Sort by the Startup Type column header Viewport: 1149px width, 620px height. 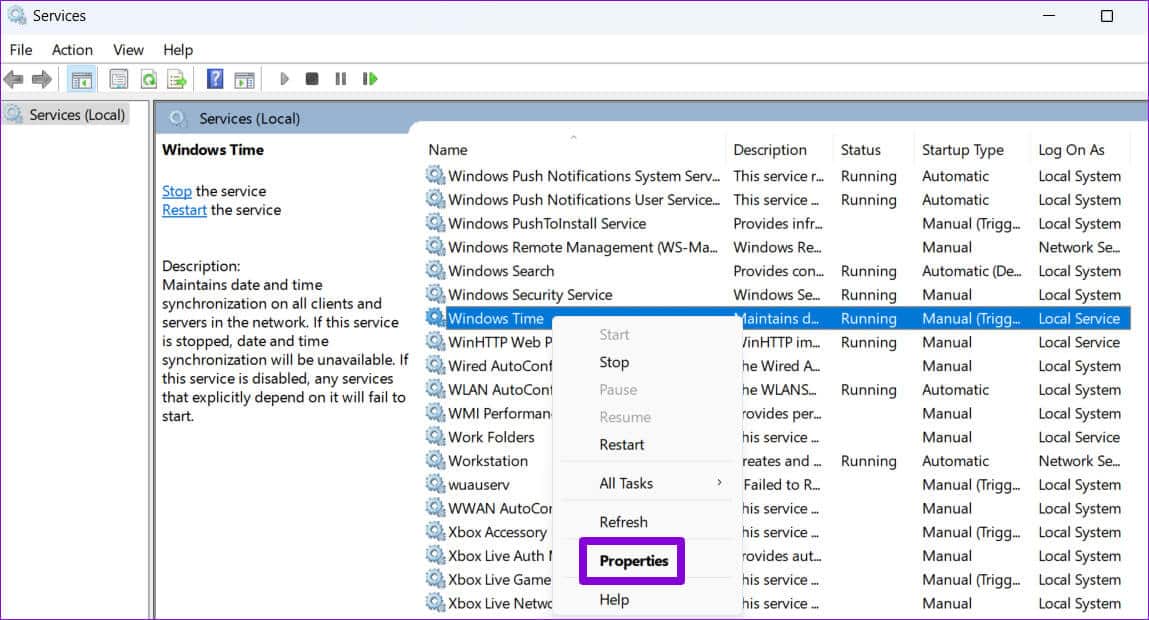coord(962,150)
